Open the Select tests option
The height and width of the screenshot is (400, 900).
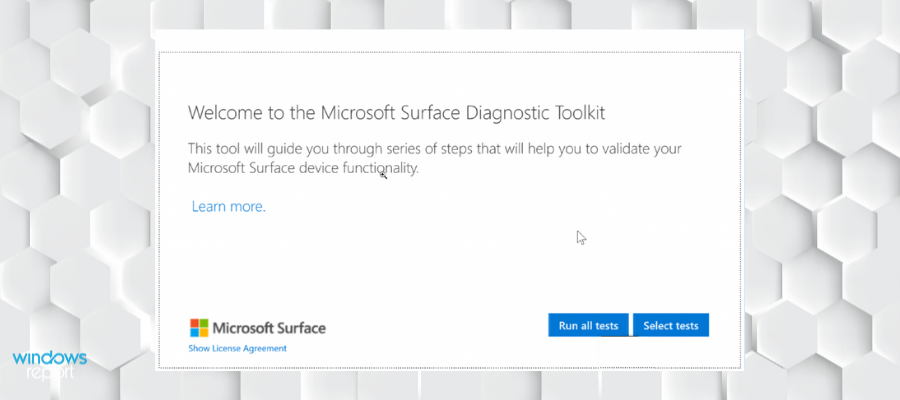[x=671, y=325]
